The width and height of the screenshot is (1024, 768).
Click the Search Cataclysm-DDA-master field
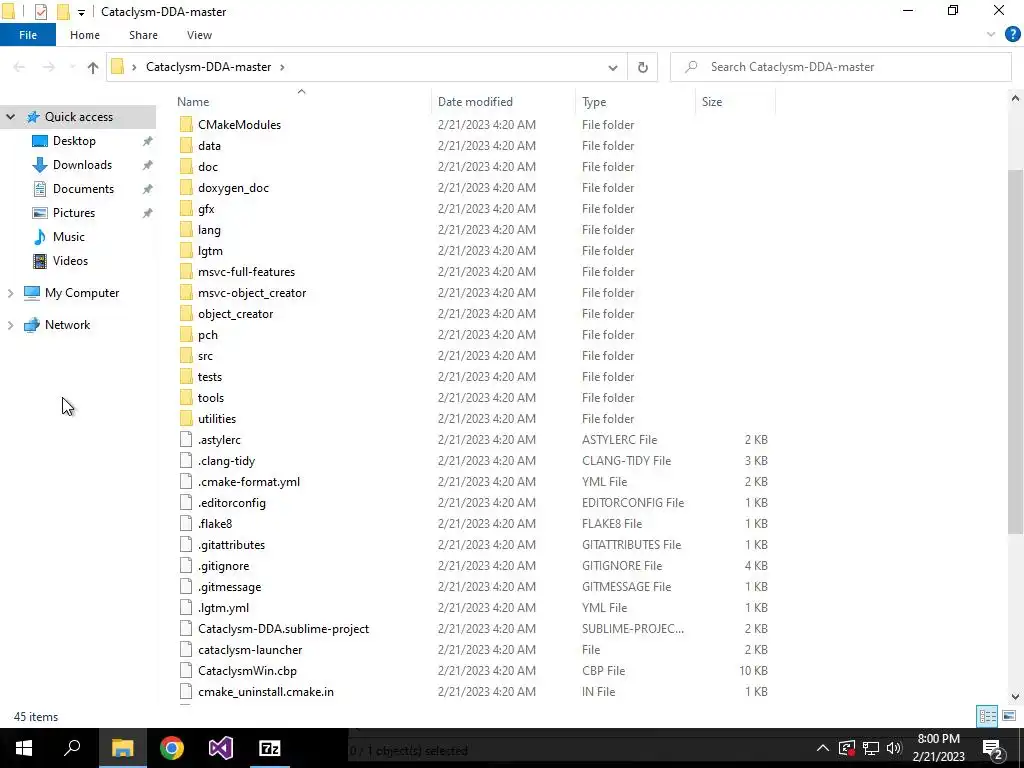tap(840, 67)
